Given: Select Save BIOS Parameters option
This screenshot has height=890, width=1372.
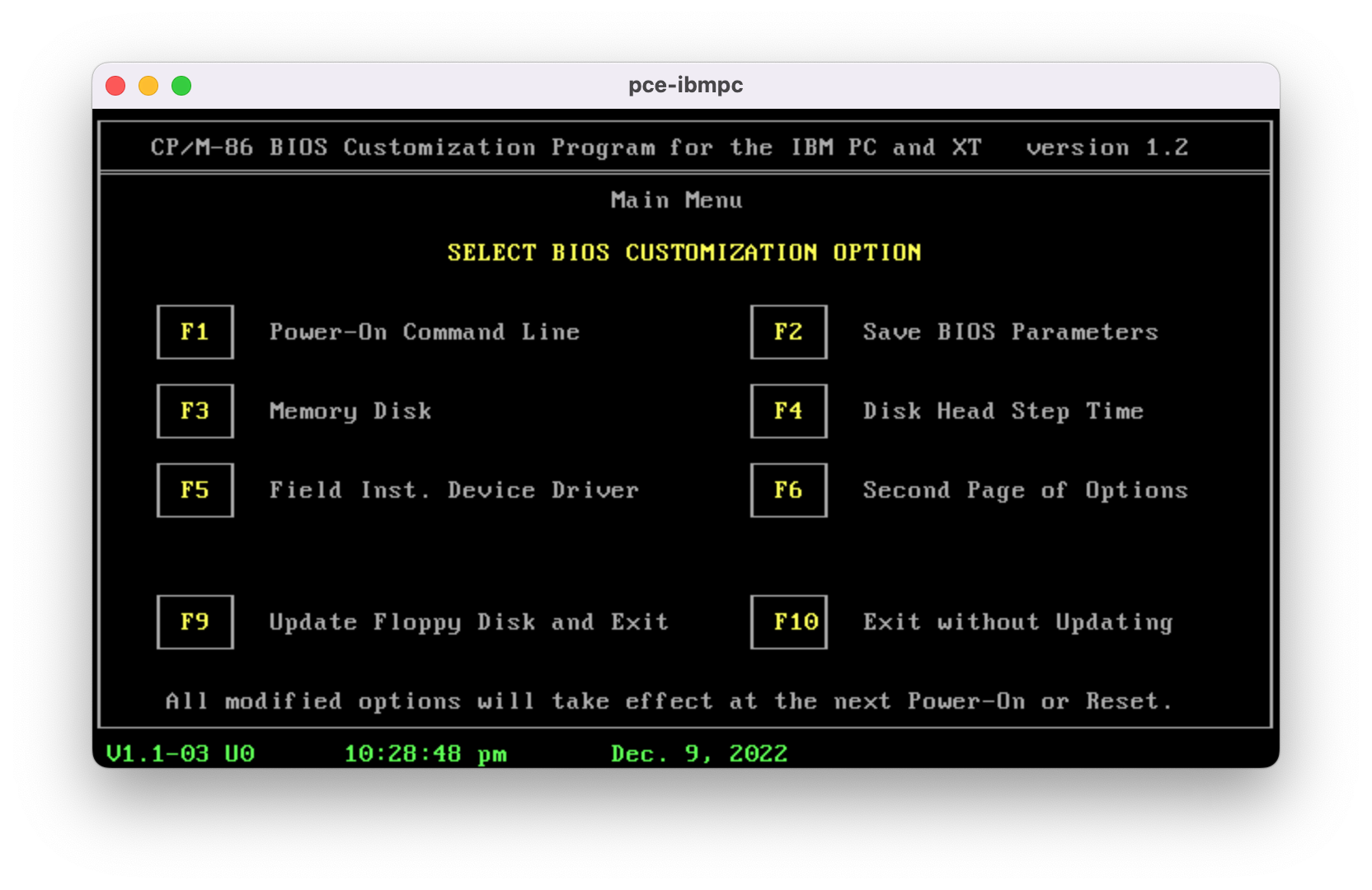Looking at the screenshot, I should pyautogui.click(x=1011, y=332).
